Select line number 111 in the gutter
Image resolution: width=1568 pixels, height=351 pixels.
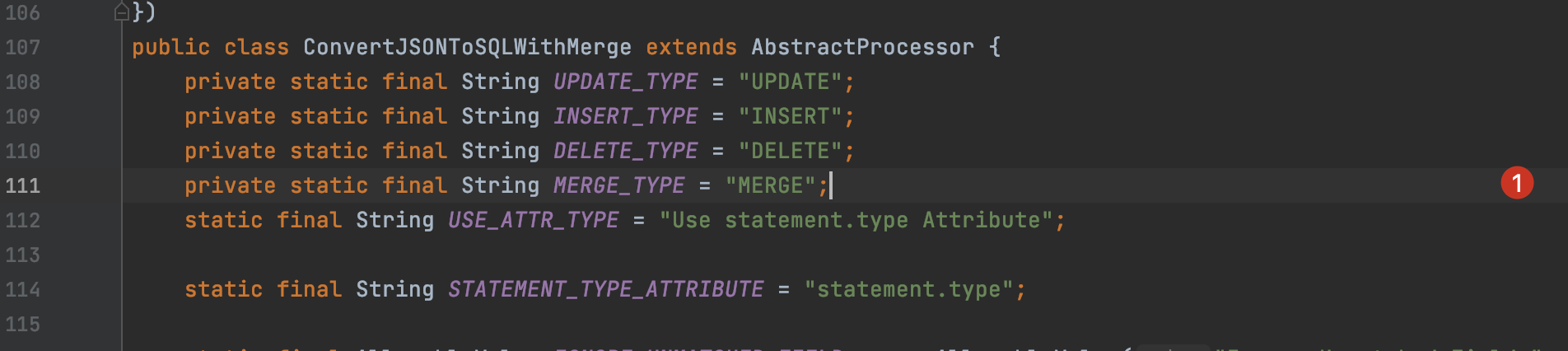coord(23,185)
